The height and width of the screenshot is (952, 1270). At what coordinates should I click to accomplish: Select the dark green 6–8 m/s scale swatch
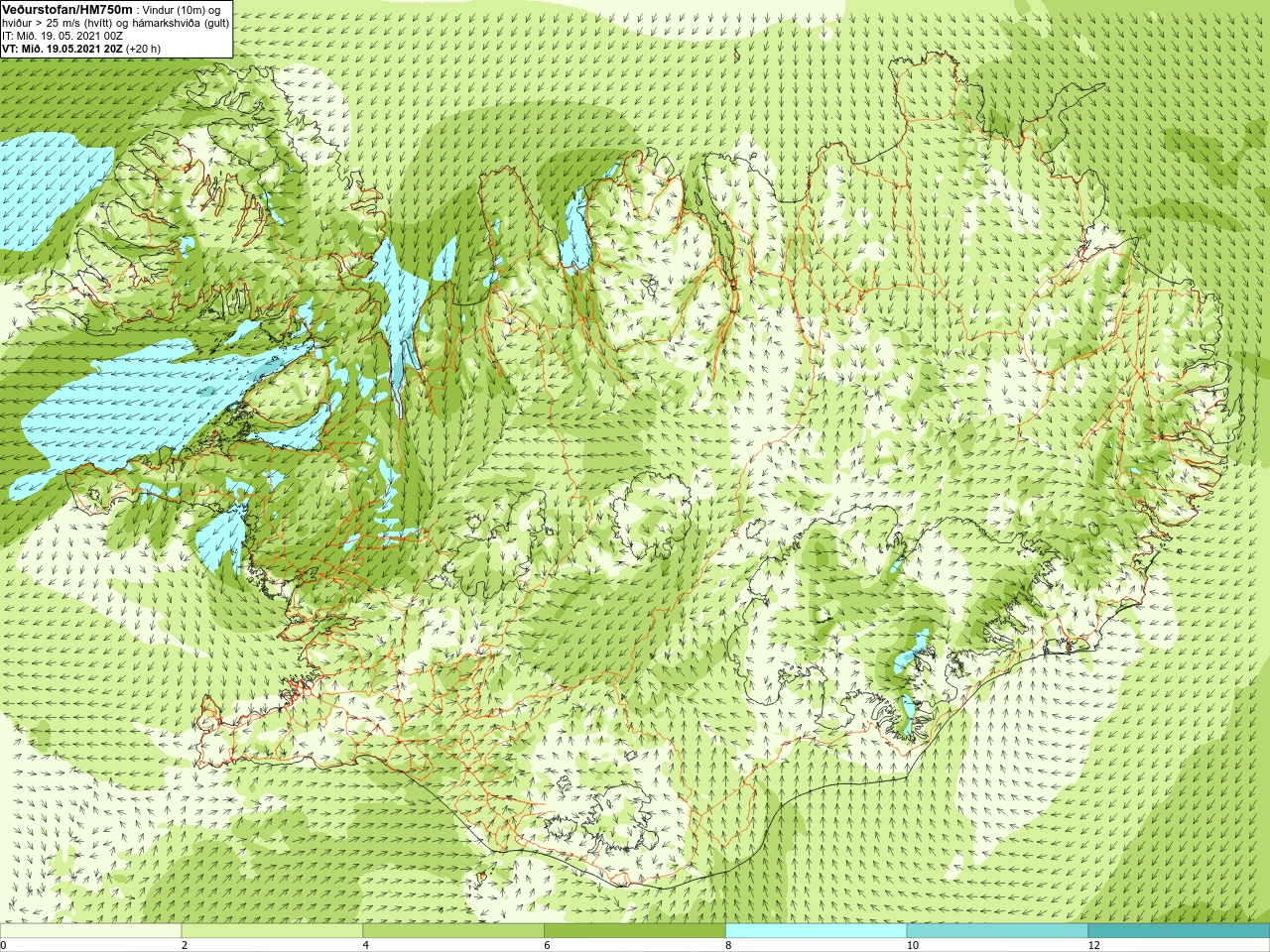coord(635,931)
